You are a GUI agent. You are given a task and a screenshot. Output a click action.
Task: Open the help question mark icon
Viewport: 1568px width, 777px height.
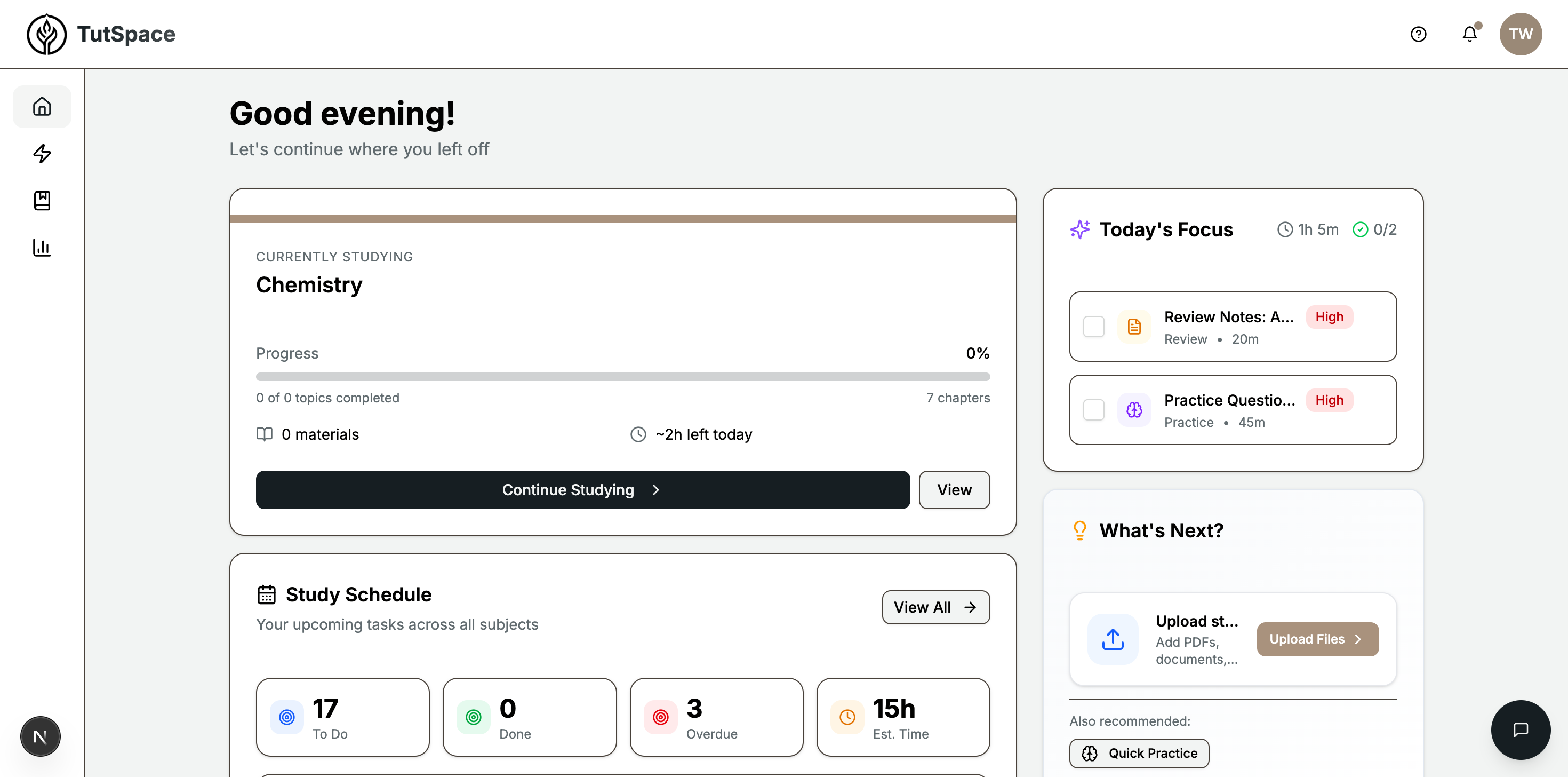coord(1418,34)
